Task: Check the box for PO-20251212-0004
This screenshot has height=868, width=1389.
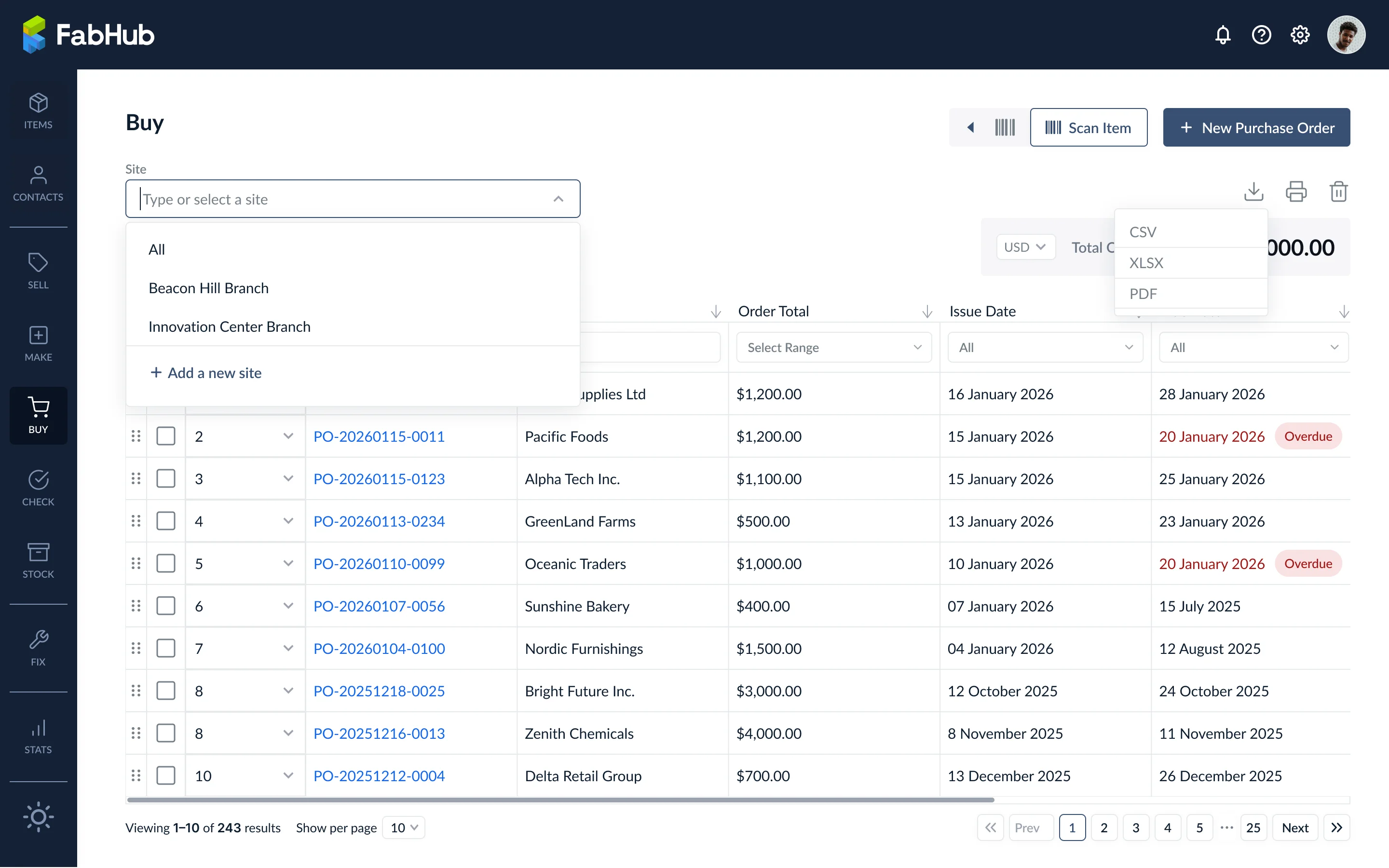Action: pos(166,775)
